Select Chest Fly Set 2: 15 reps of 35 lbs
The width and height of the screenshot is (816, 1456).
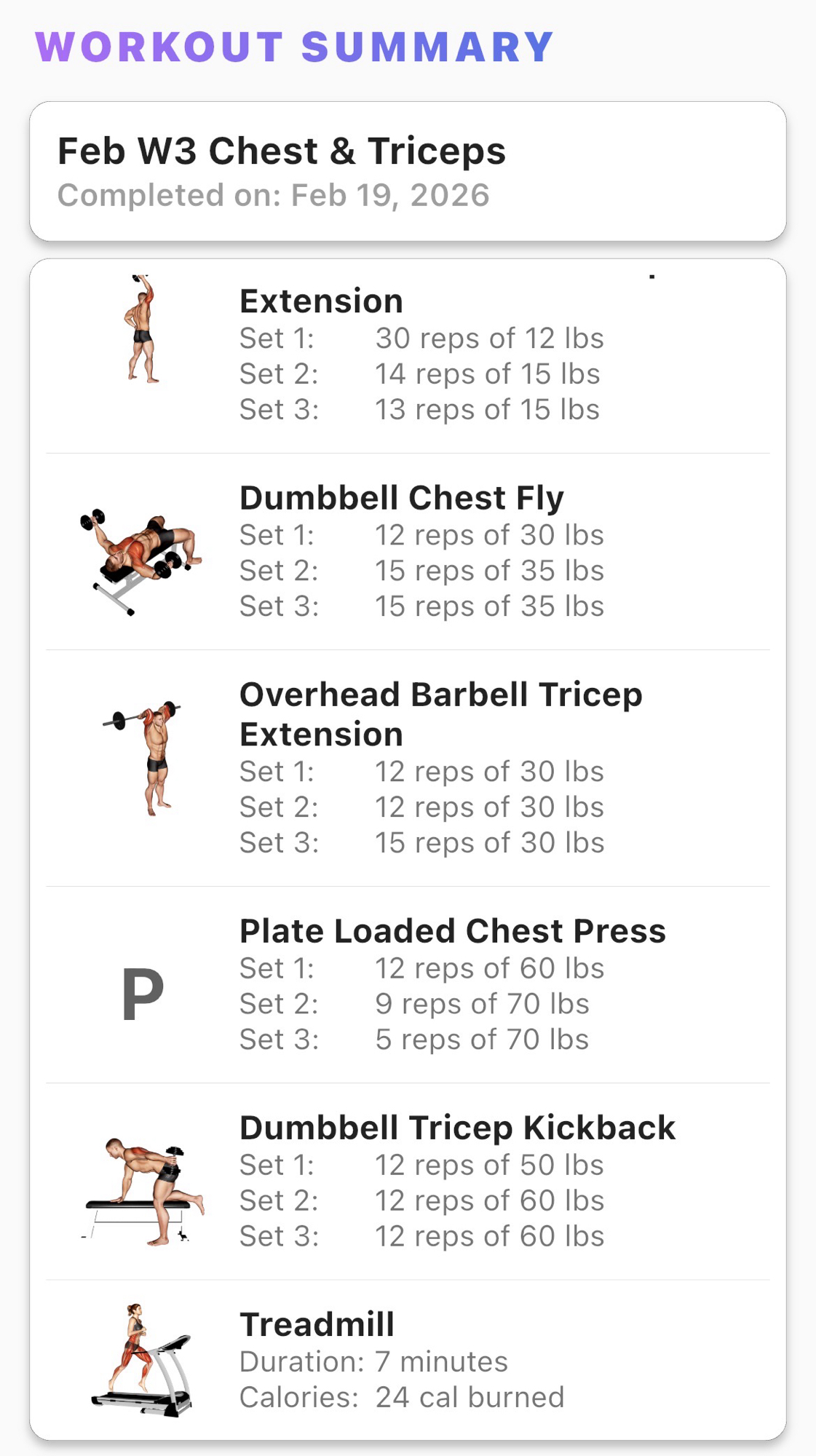pyautogui.click(x=421, y=571)
